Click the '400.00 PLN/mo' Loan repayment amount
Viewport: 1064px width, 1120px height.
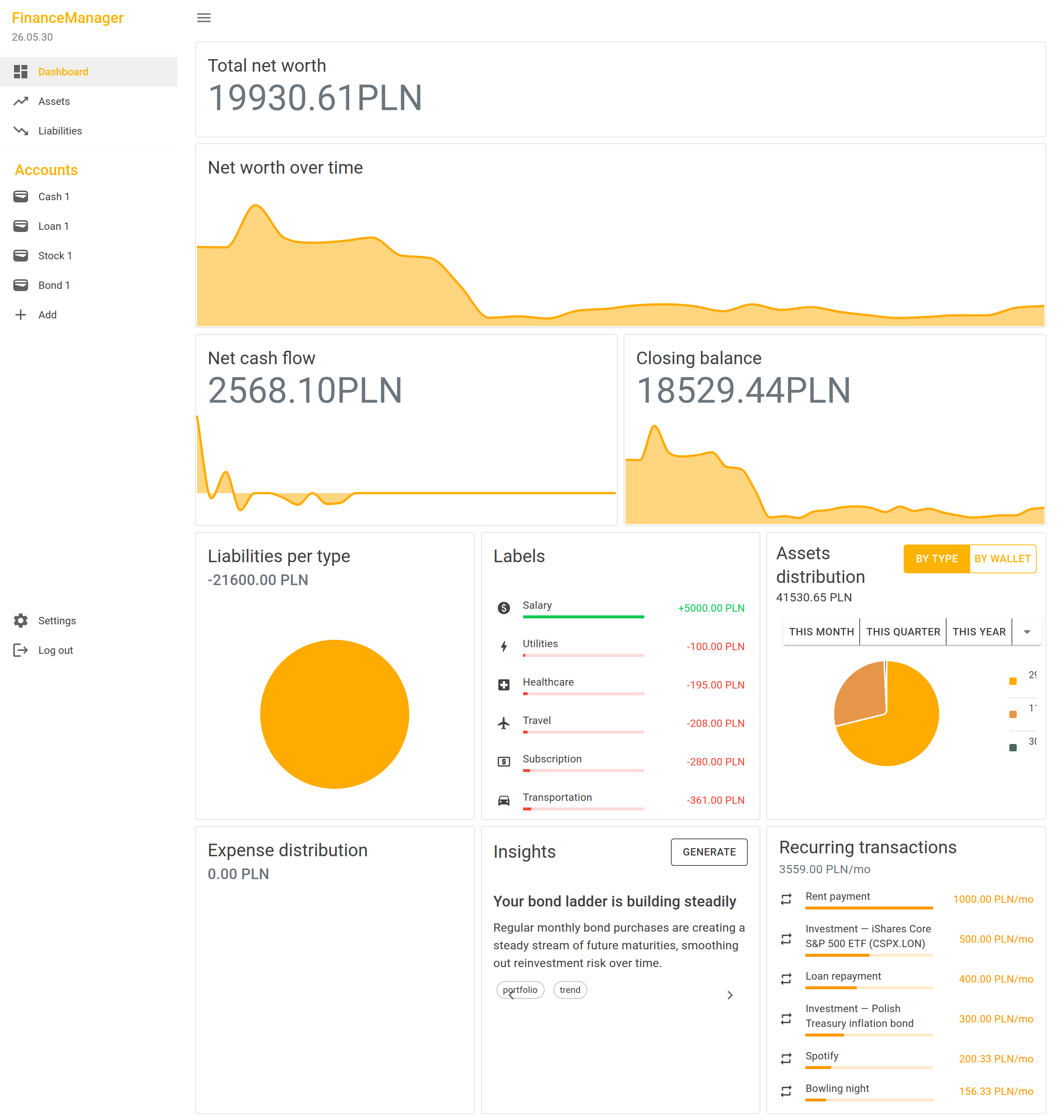[x=996, y=979]
